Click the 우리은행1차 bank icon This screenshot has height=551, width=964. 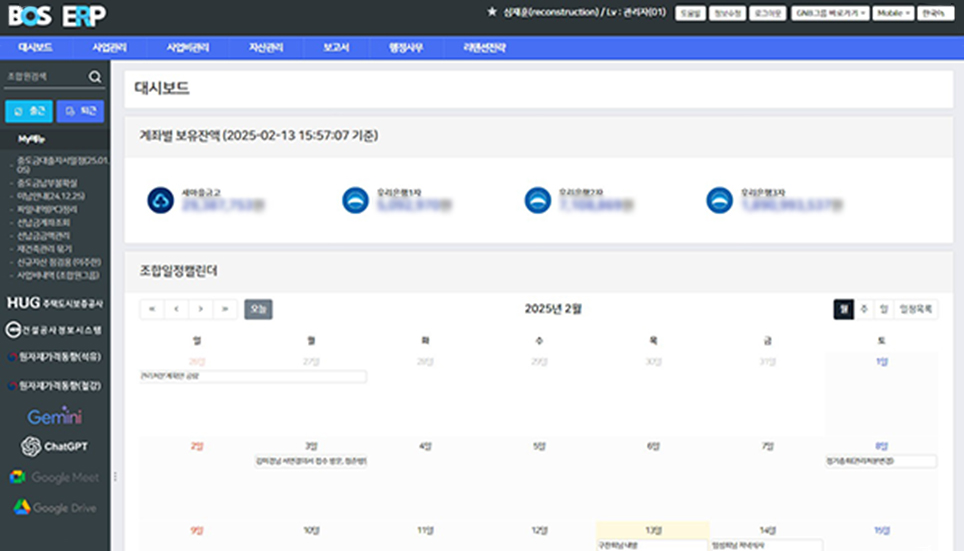point(355,200)
